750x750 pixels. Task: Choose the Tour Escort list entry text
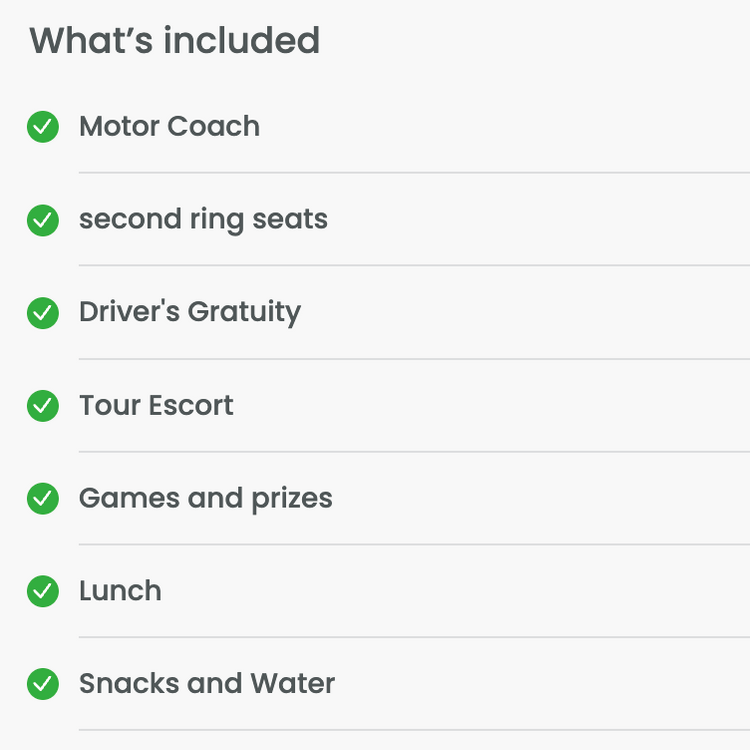[156, 406]
